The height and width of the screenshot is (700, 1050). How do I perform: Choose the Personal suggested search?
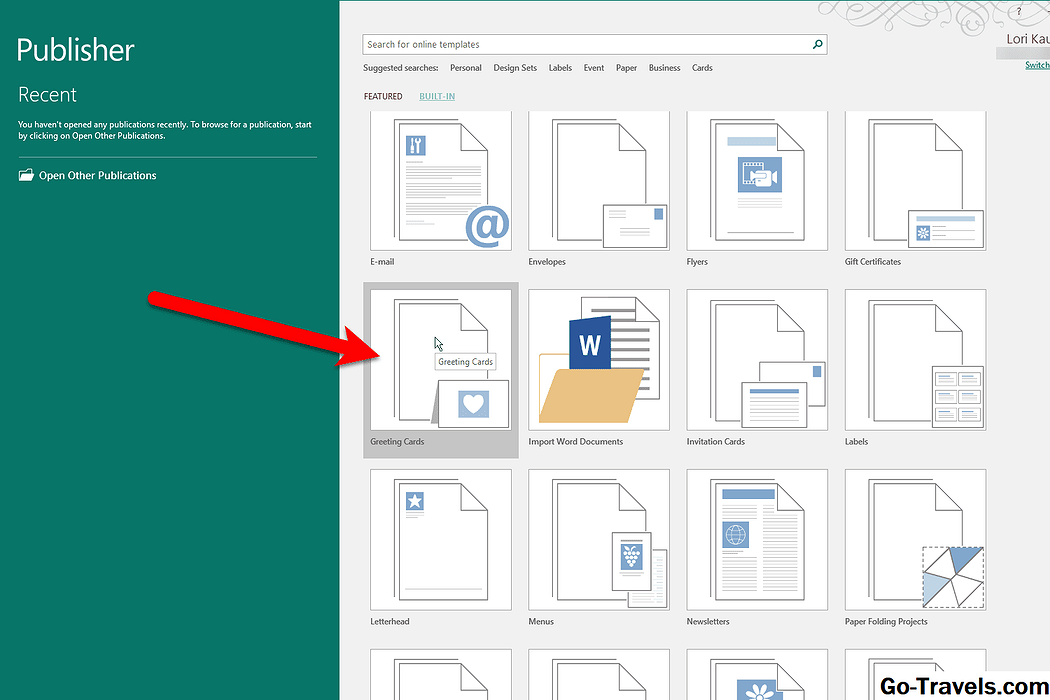click(465, 68)
